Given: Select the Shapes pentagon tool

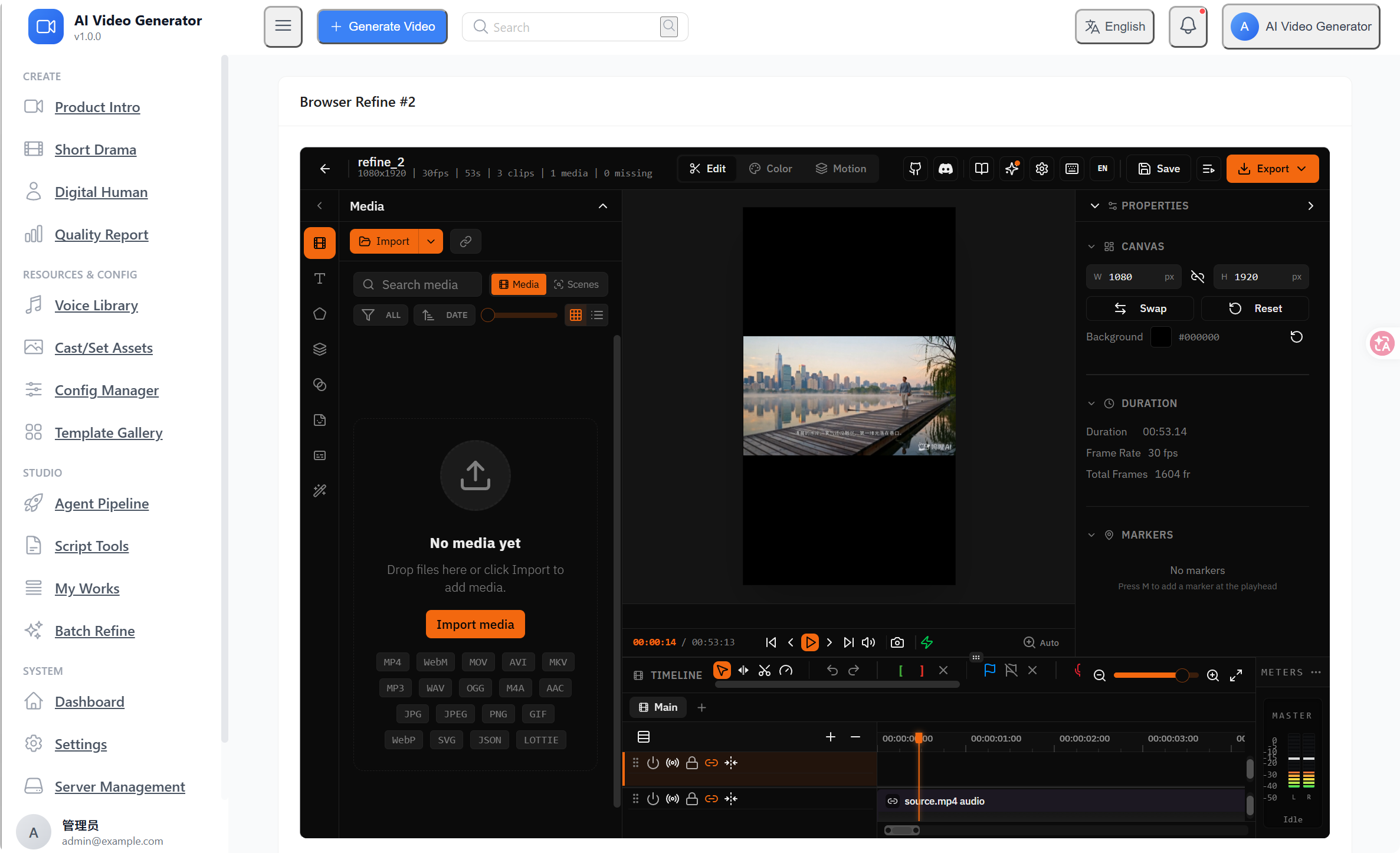Looking at the screenshot, I should click(320, 314).
